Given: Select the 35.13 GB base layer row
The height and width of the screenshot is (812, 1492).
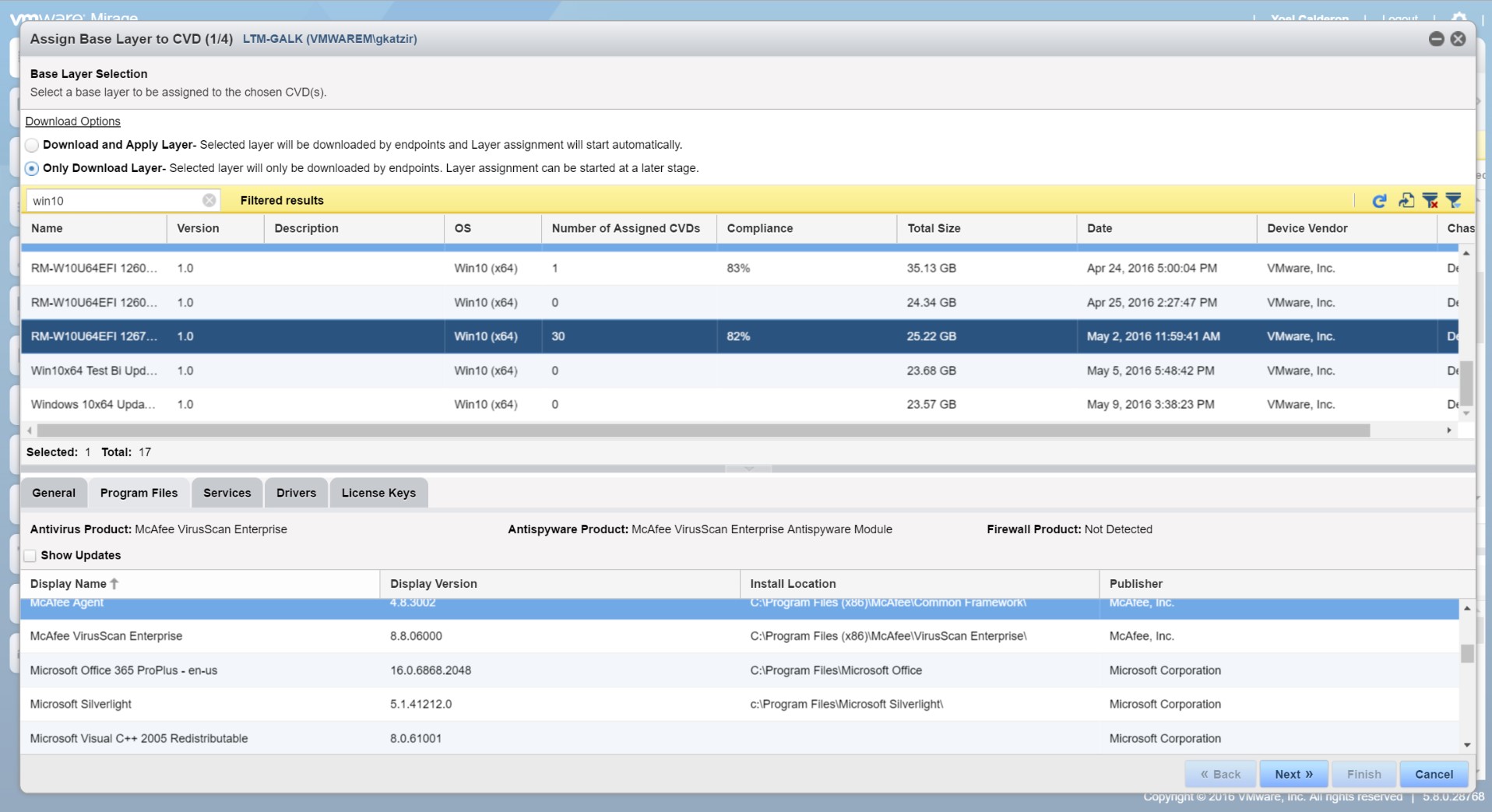Looking at the screenshot, I should (740, 268).
